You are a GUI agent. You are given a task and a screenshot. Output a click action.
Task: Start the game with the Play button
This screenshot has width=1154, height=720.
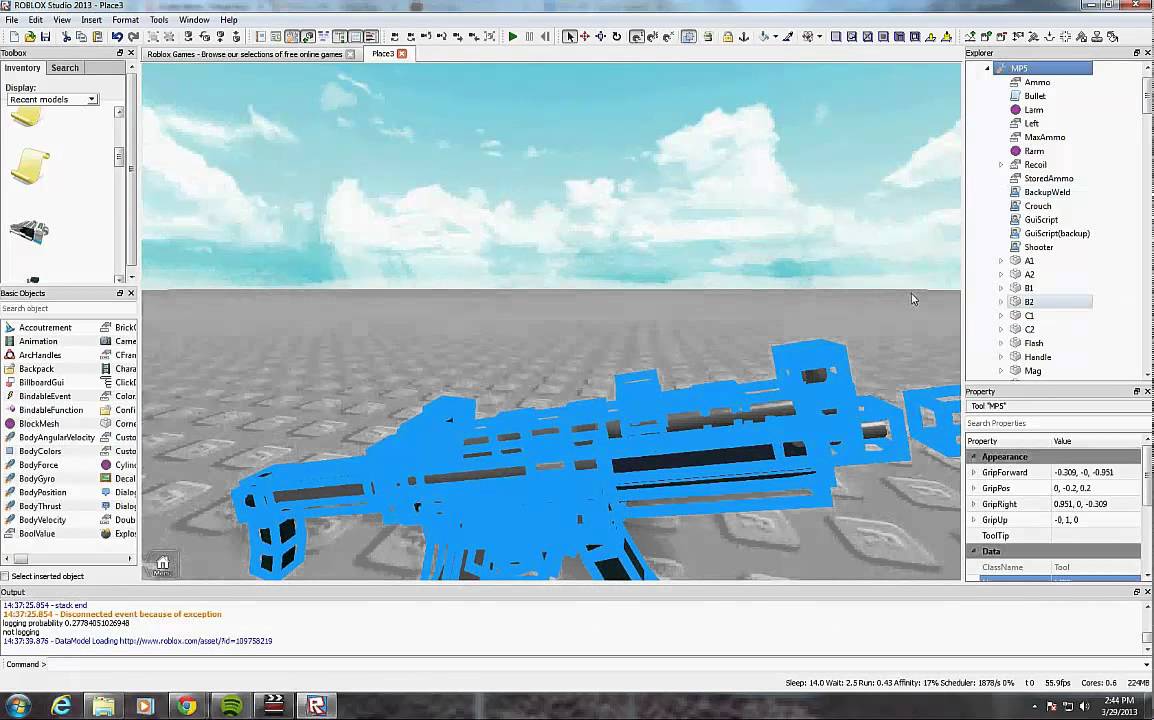pyautogui.click(x=513, y=36)
